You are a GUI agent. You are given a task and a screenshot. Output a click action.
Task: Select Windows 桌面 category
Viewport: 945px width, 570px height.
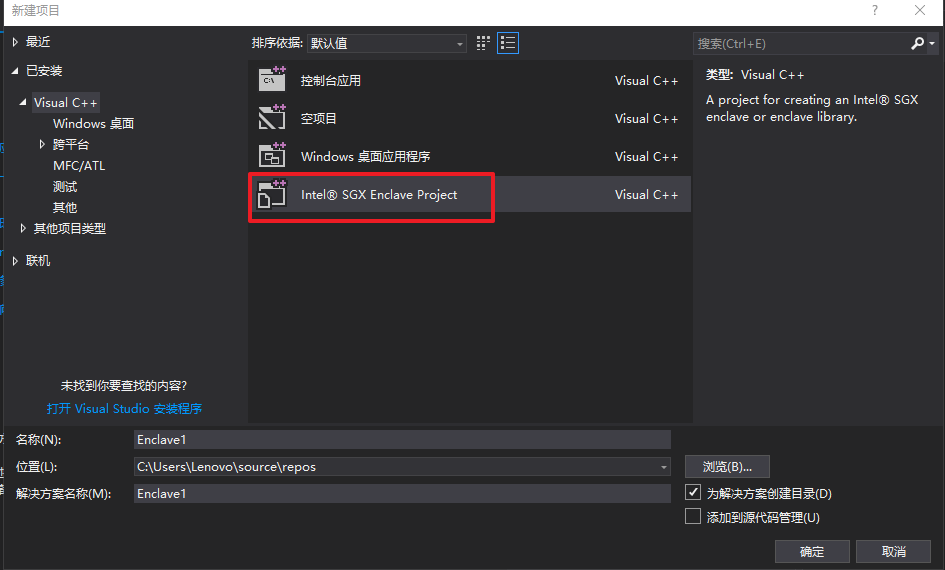(93, 124)
